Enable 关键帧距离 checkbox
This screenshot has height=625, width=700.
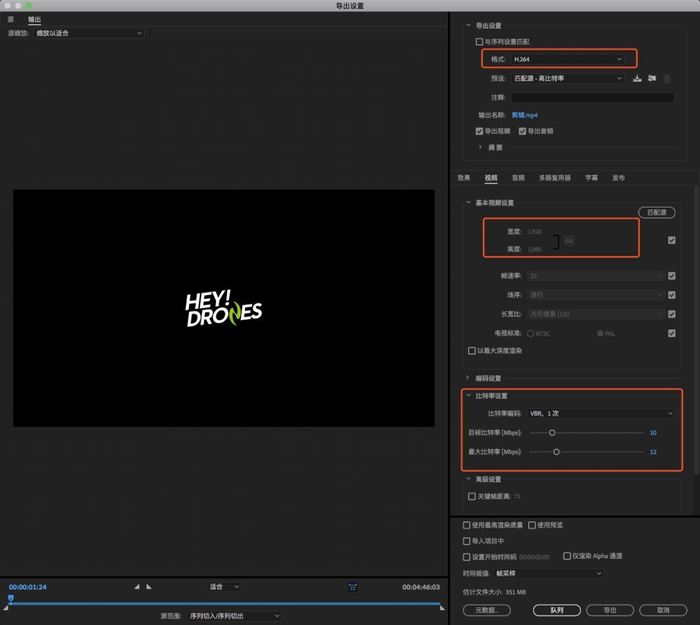click(x=471, y=496)
